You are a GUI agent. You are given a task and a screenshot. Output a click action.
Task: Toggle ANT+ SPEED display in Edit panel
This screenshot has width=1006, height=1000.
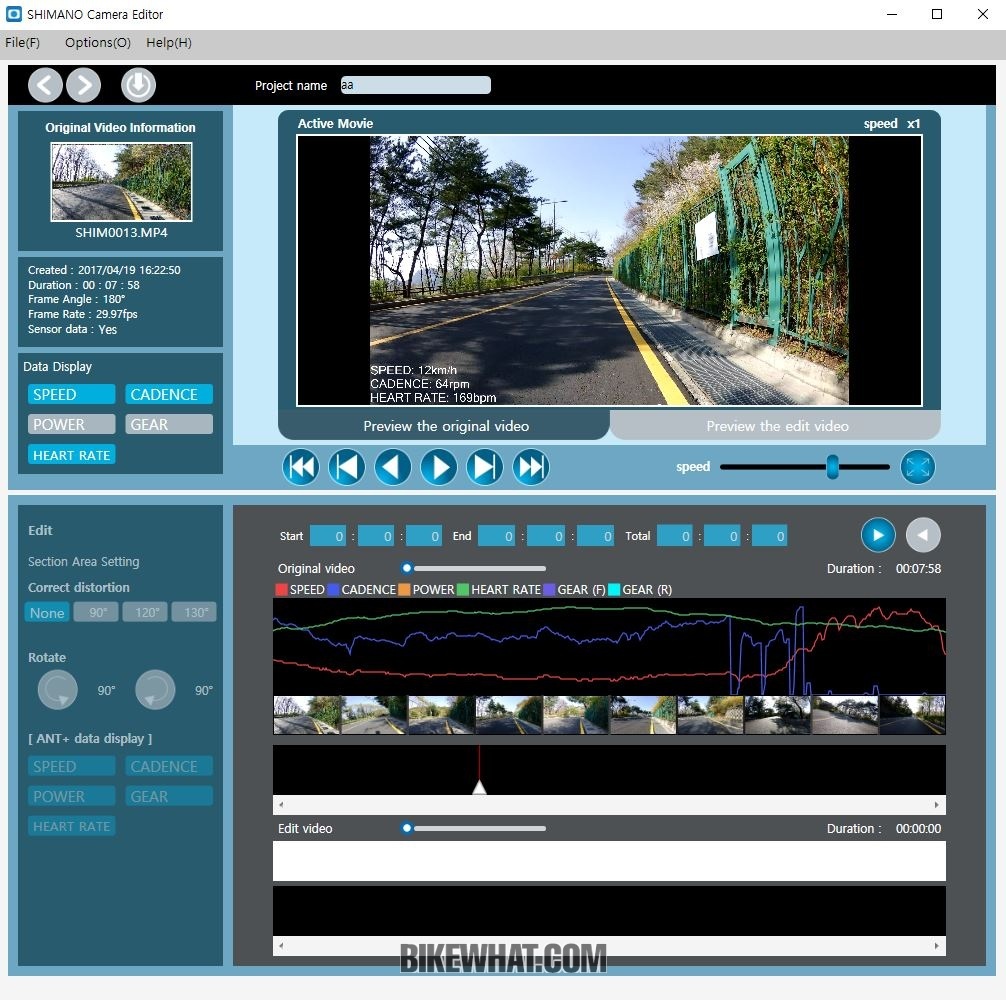coord(71,767)
